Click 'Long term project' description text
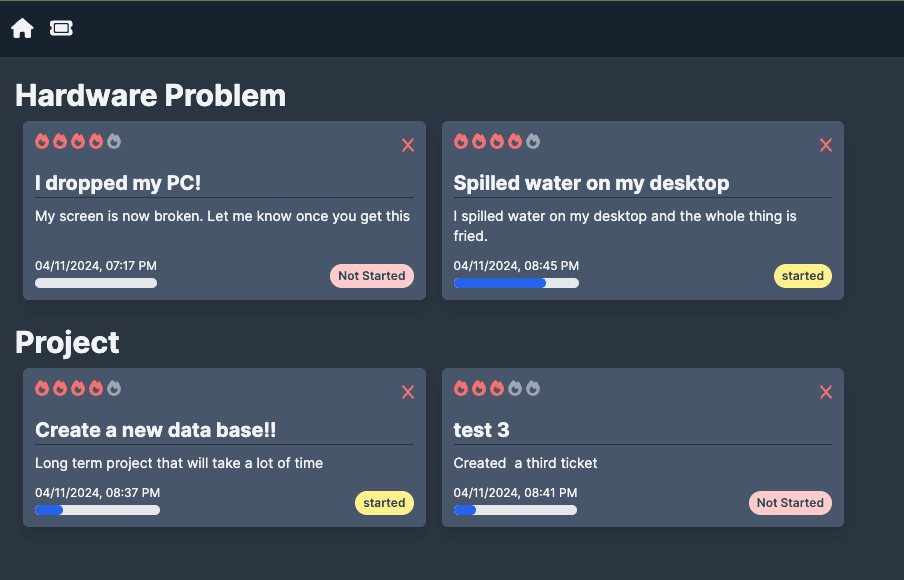 (x=179, y=463)
